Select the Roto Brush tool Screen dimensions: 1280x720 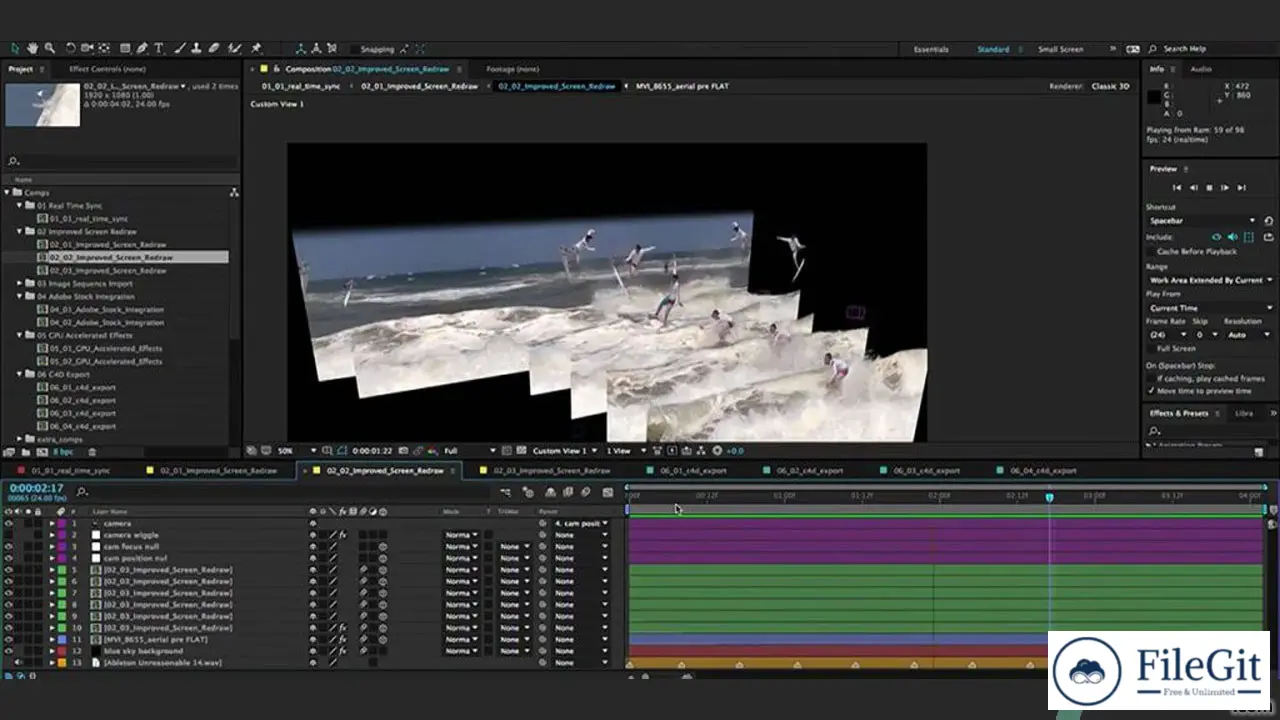coord(234,48)
